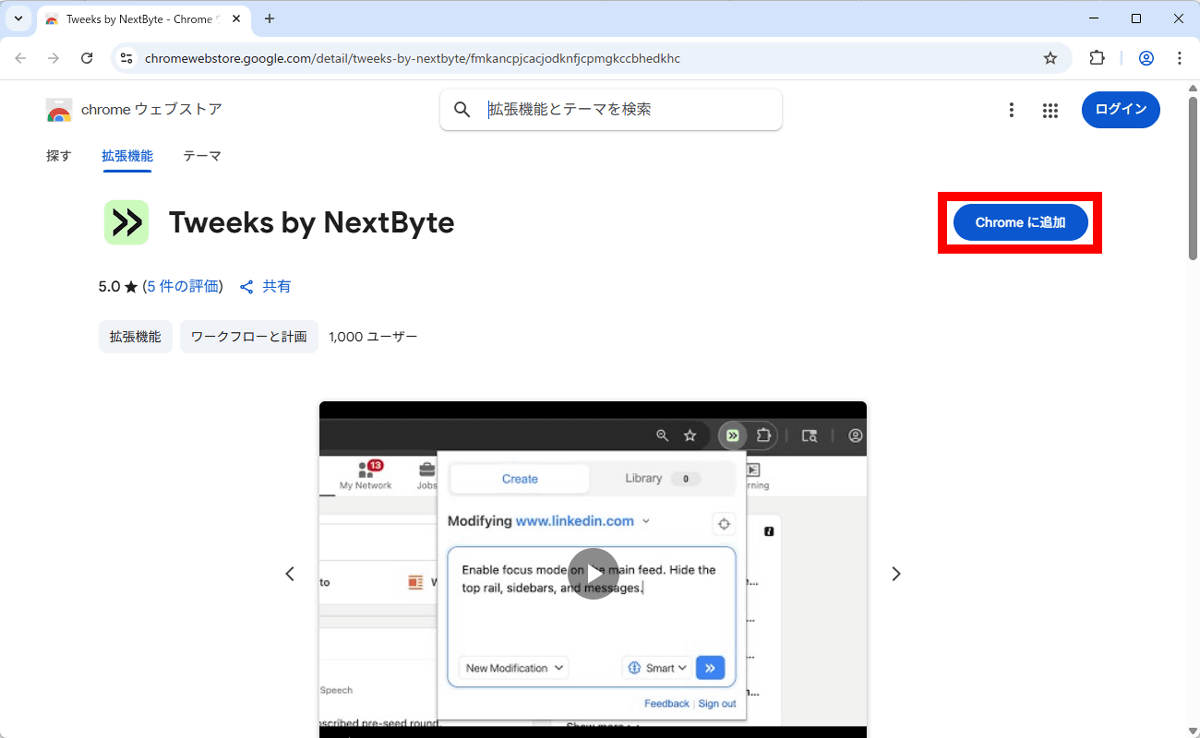
Task: Click the Tweeks by NextByte extension icon
Action: pyautogui.click(x=127, y=222)
